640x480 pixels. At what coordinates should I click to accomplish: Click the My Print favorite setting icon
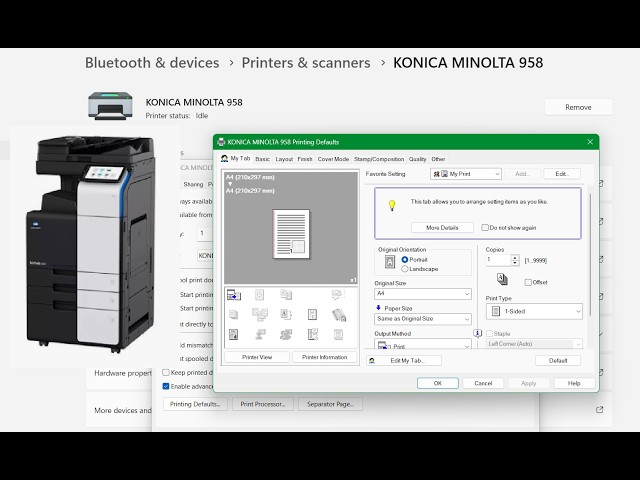coord(440,174)
